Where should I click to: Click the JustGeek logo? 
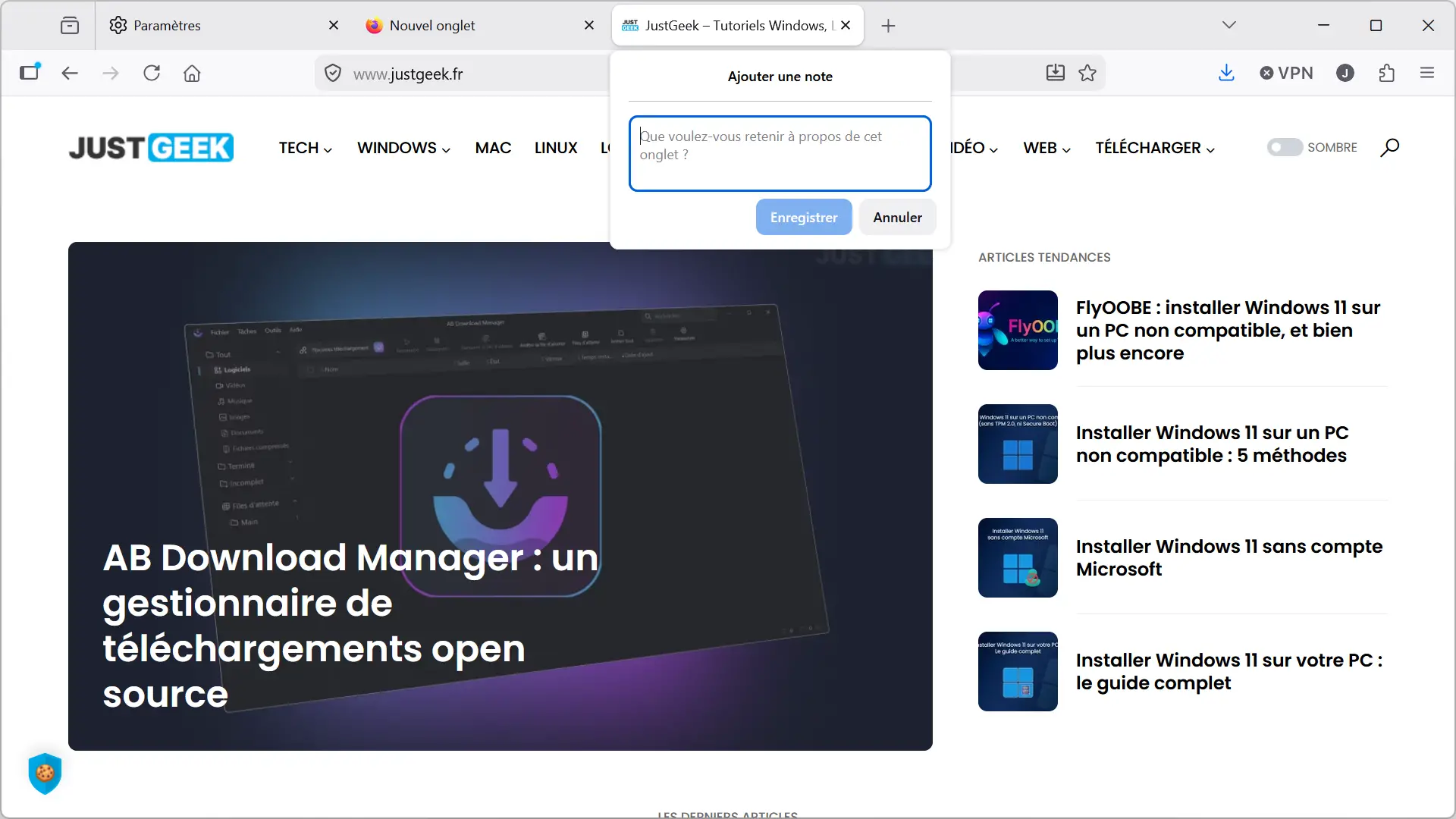[151, 147]
